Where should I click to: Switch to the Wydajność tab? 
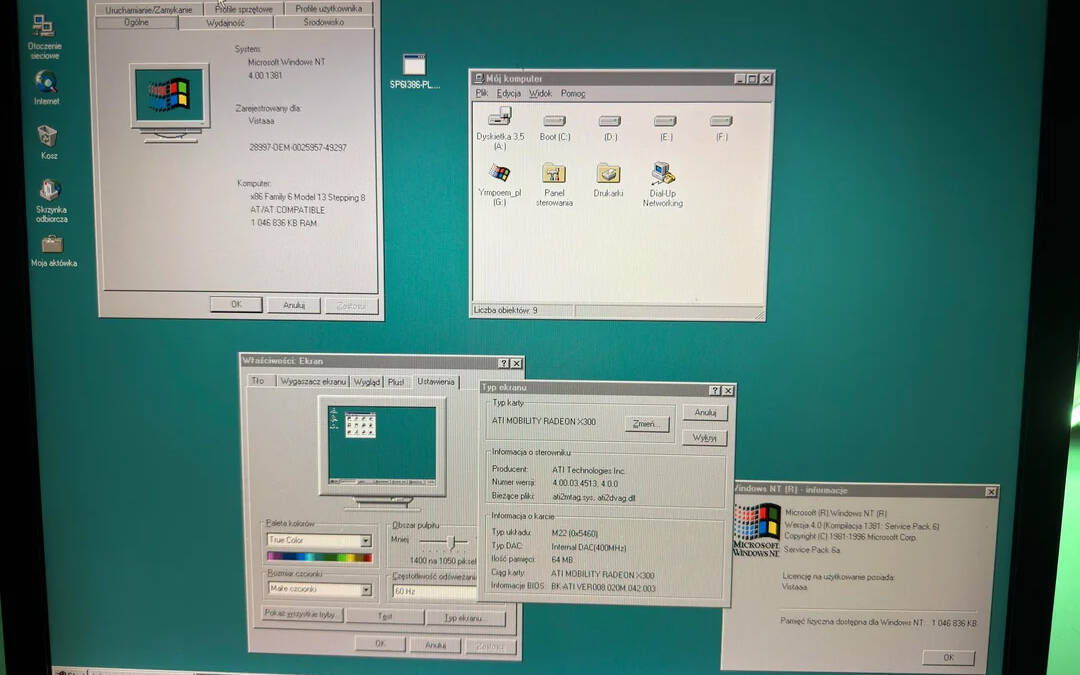tap(225, 23)
